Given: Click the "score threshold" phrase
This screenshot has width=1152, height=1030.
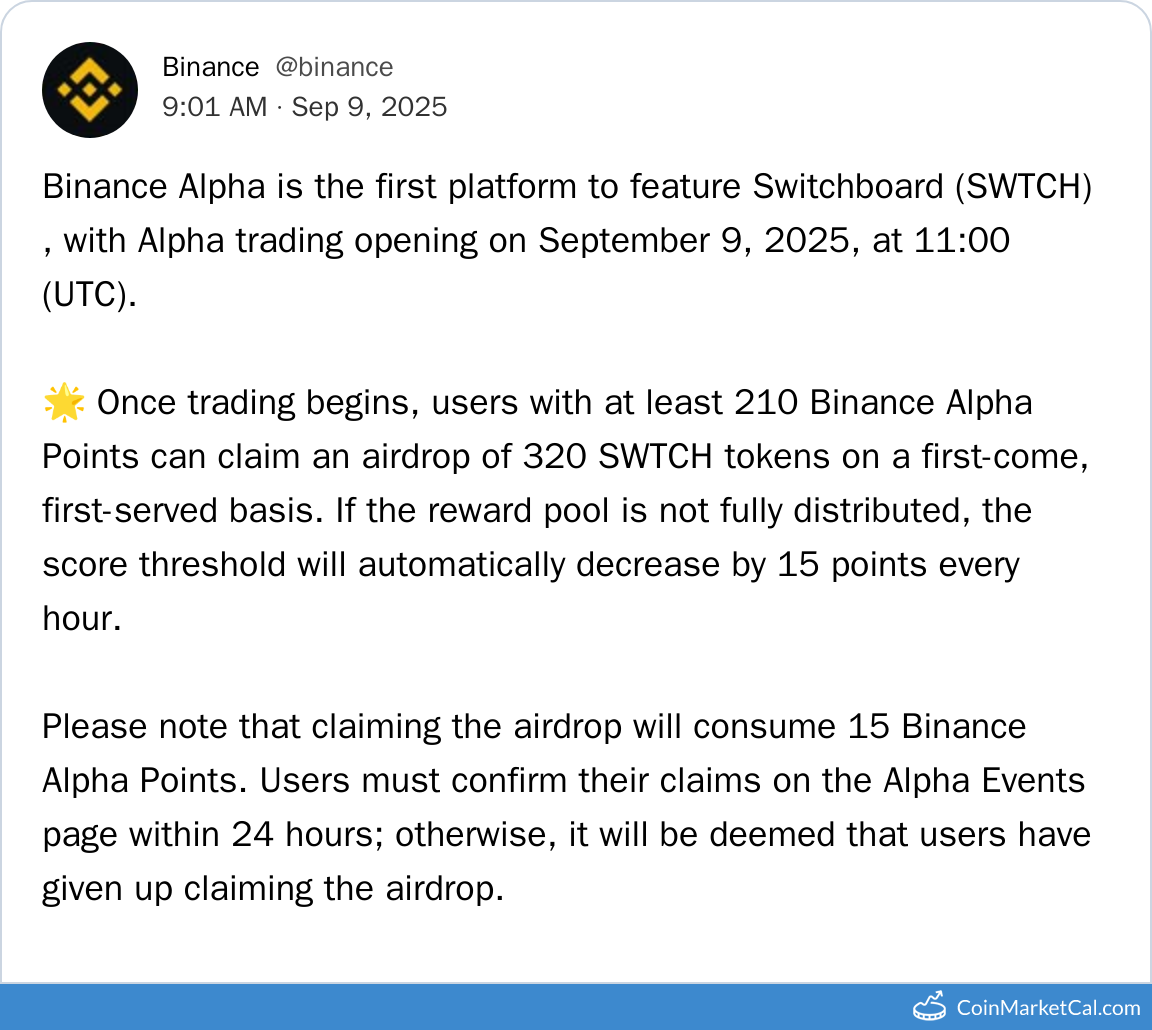Looking at the screenshot, I should tap(164, 565).
